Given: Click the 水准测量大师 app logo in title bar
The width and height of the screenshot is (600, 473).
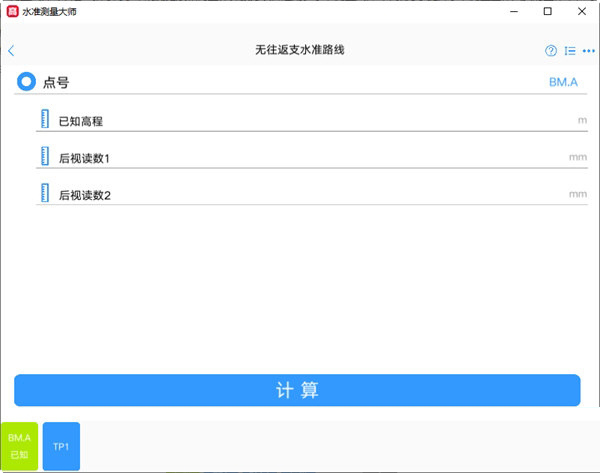Looking at the screenshot, I should click(x=13, y=11).
